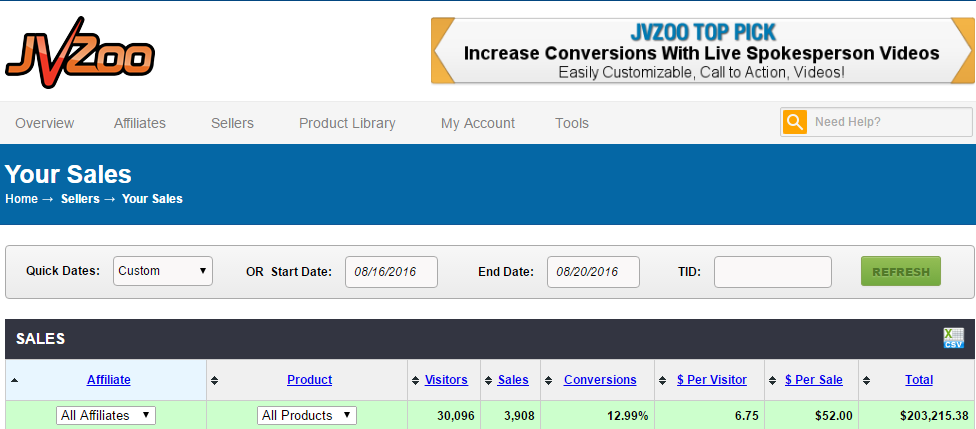Click the Your Sales page heading
The height and width of the screenshot is (429, 976).
coord(68,174)
